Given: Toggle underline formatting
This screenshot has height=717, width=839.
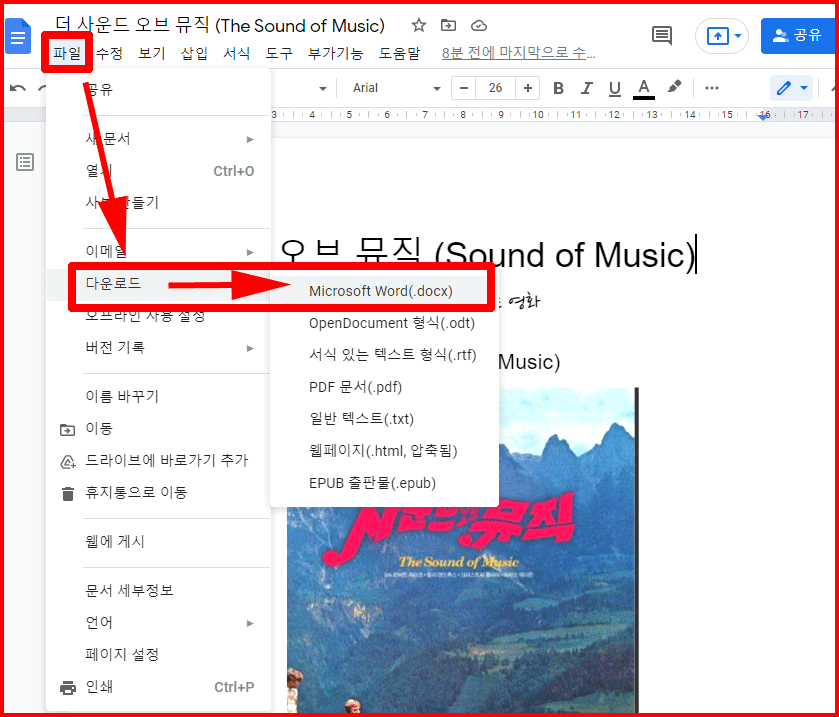Looking at the screenshot, I should pyautogui.click(x=615, y=88).
